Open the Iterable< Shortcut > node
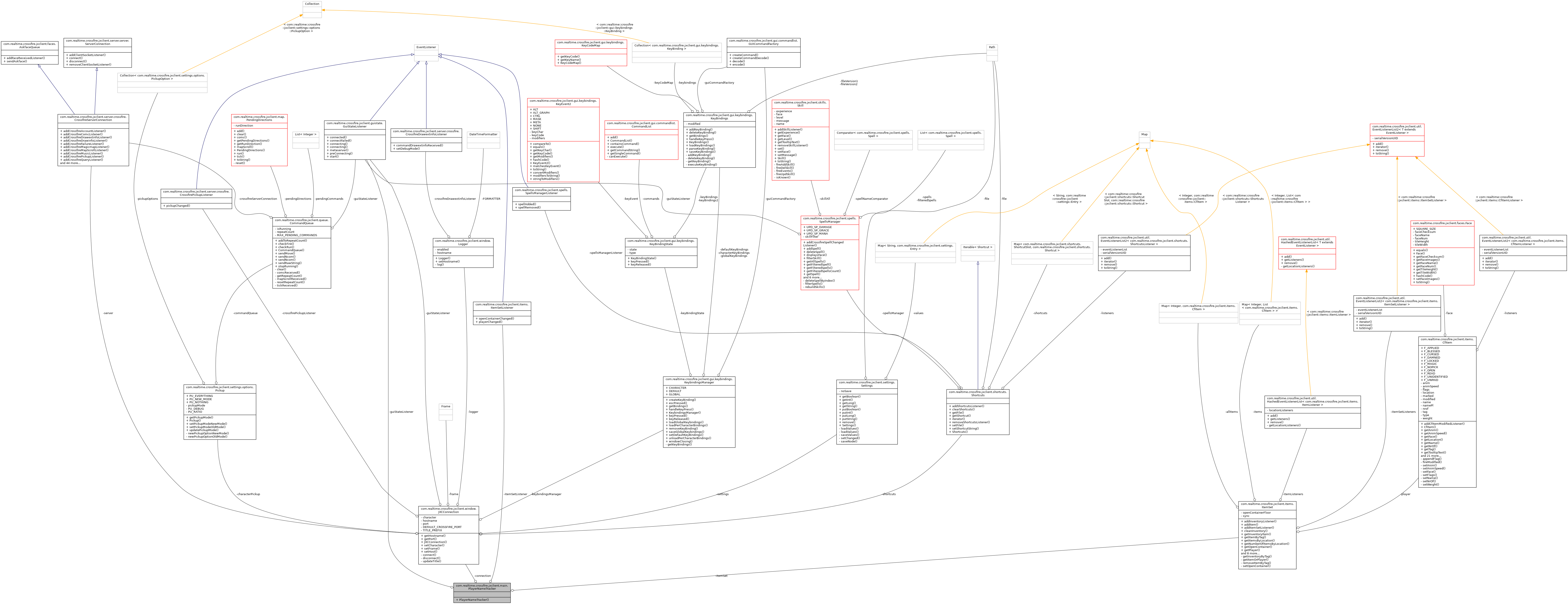 click(977, 253)
